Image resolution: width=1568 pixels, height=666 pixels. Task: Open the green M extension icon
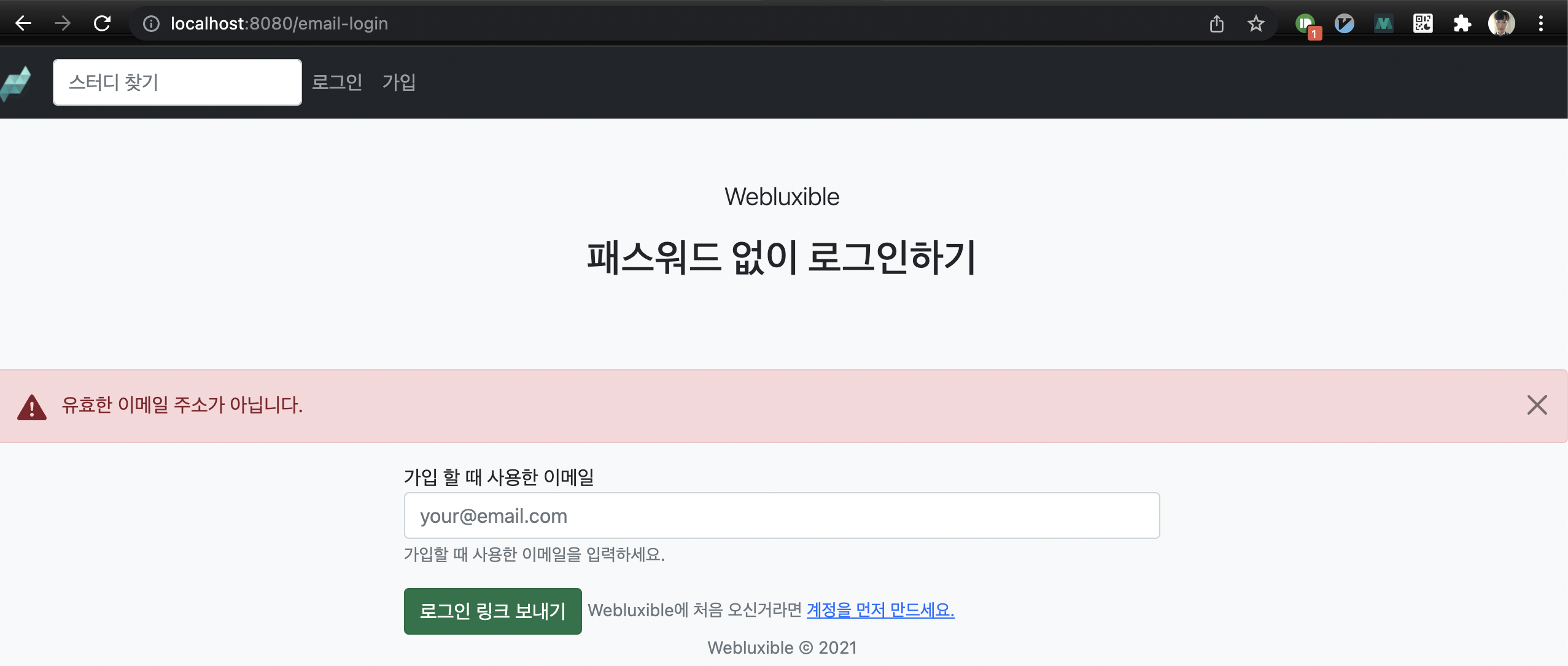(x=1383, y=24)
